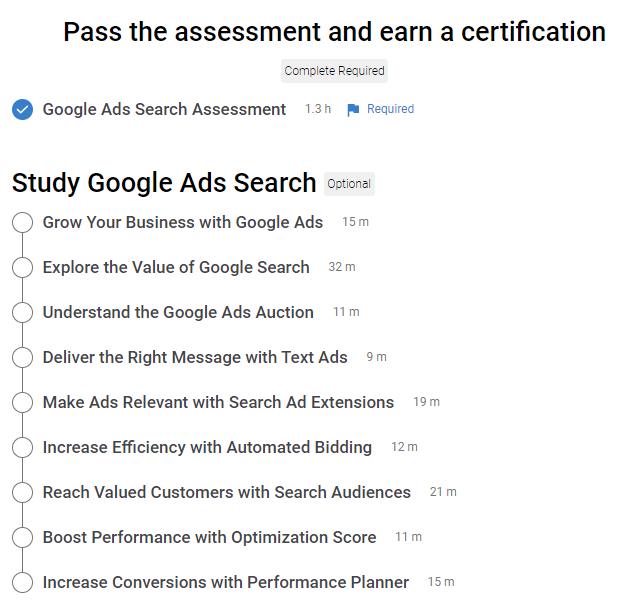This screenshot has height=608, width=640.
Task: Open Grow Your Business with Google Ads
Action: [183, 222]
